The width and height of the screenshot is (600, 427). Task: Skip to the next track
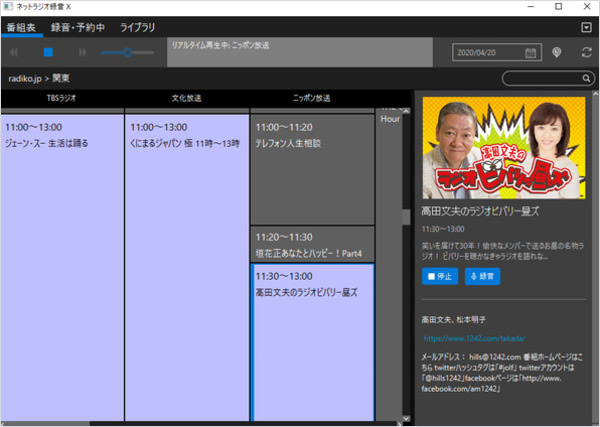(83, 51)
